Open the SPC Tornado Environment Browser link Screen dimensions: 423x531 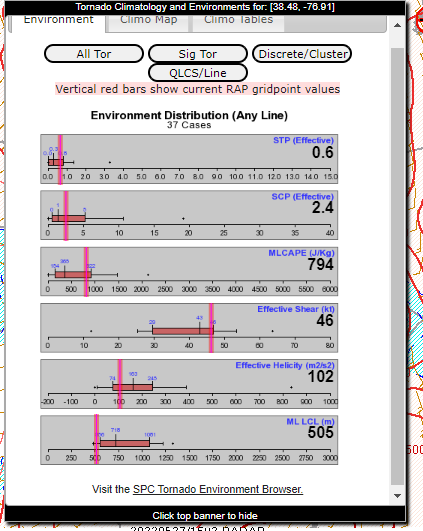point(218,489)
